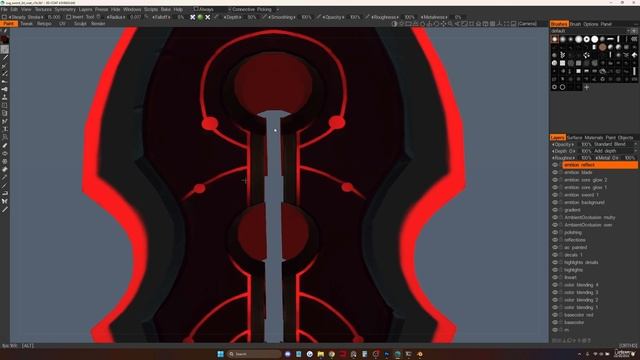Image resolution: width=640 pixels, height=360 pixels.
Task: Click the first white X icon left of the green sphere
Action: click(193, 17)
